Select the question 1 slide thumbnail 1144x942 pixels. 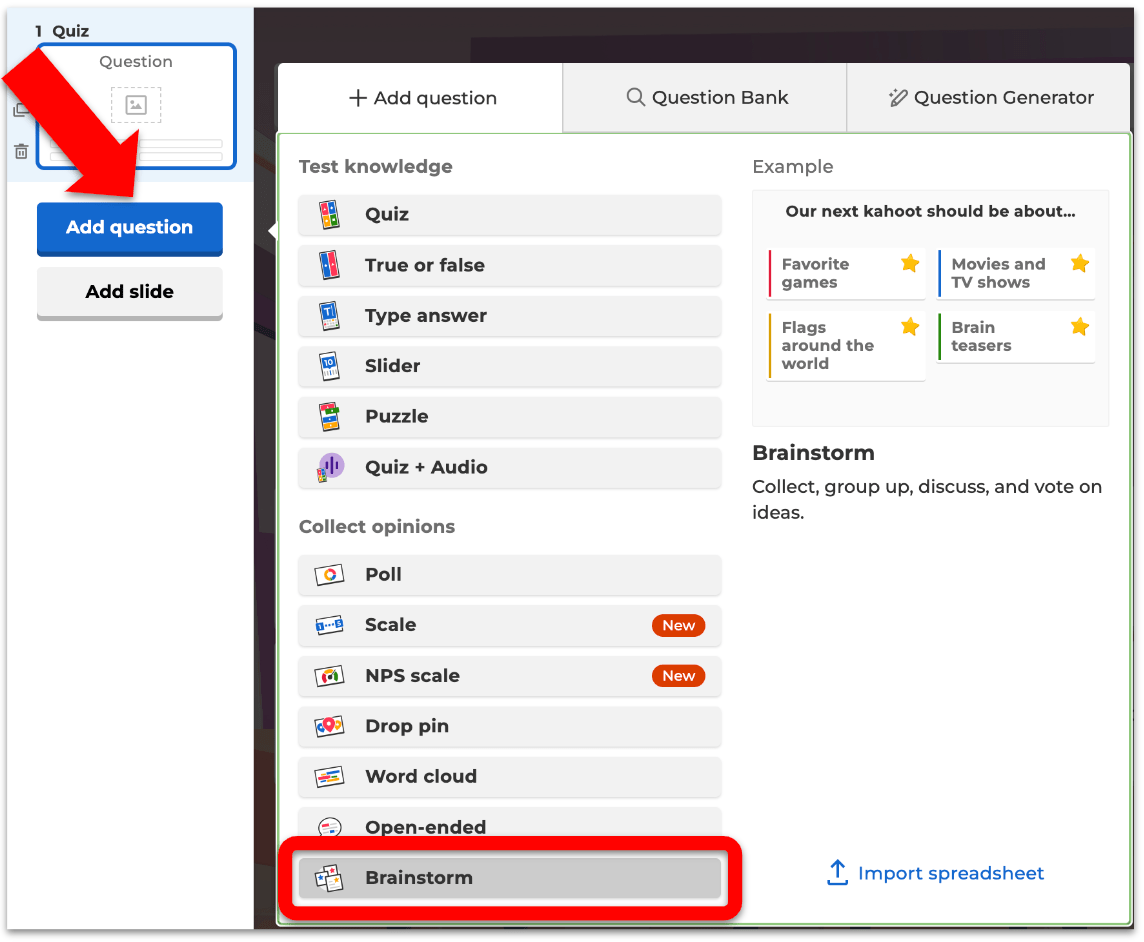click(136, 107)
